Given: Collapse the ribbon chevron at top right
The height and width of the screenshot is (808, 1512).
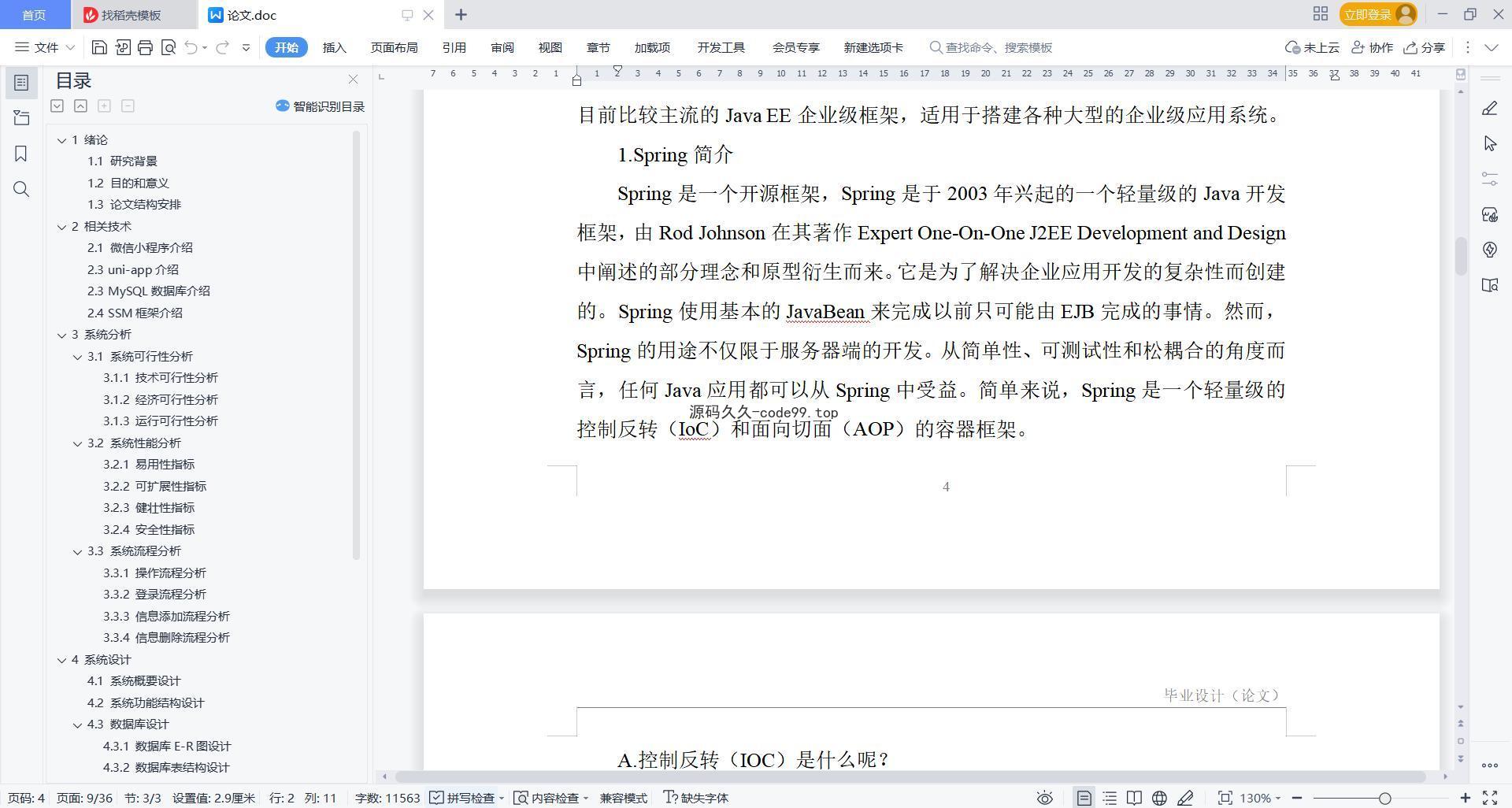Looking at the screenshot, I should coord(1491,48).
